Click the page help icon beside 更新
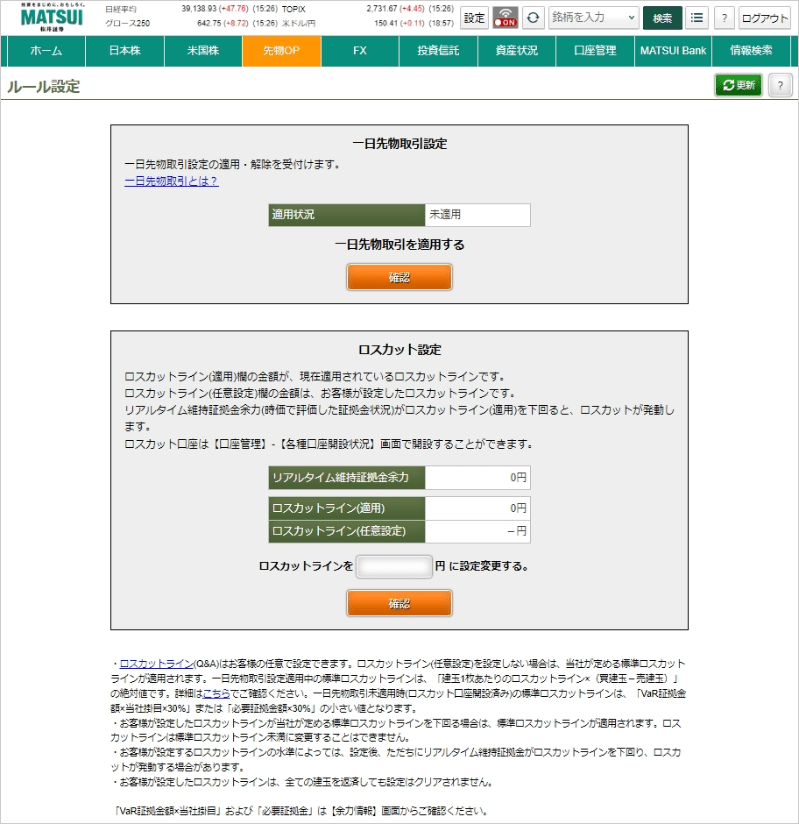This screenshot has height=824, width=799. (x=780, y=85)
